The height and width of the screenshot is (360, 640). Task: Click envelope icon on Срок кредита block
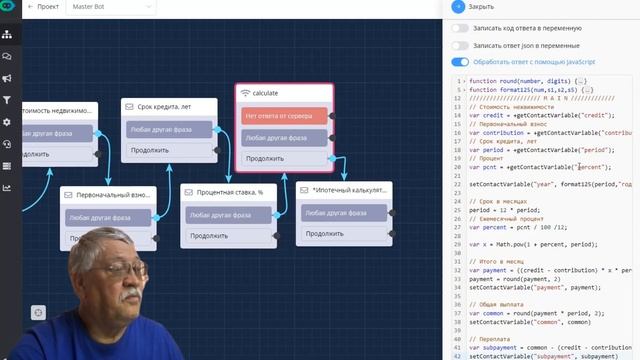tap(129, 107)
